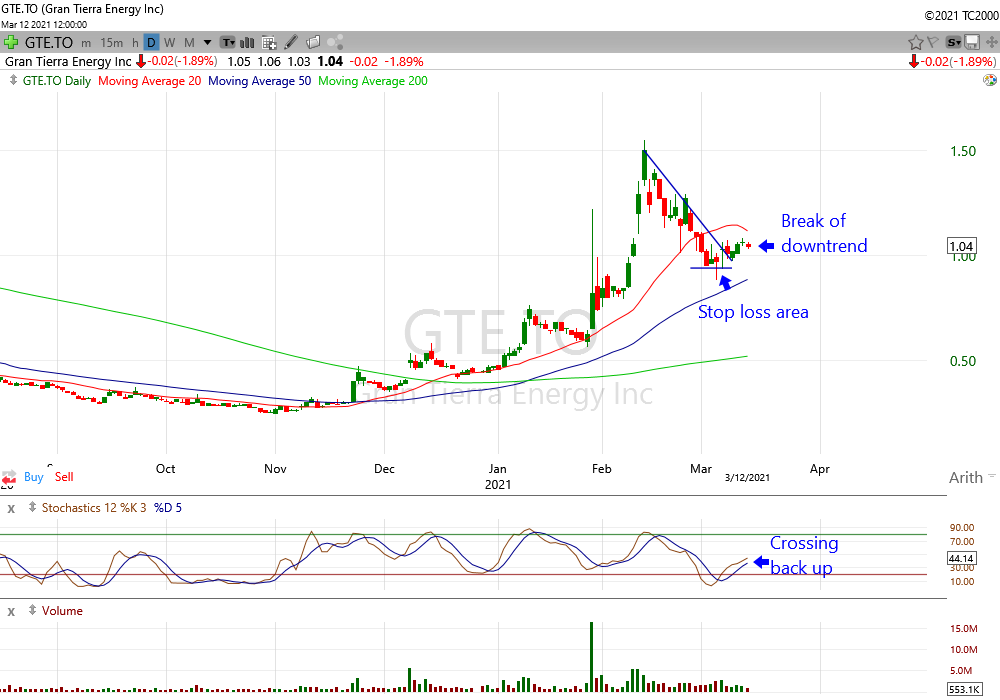
Task: Open the calendar add-note icon
Action: (269, 43)
